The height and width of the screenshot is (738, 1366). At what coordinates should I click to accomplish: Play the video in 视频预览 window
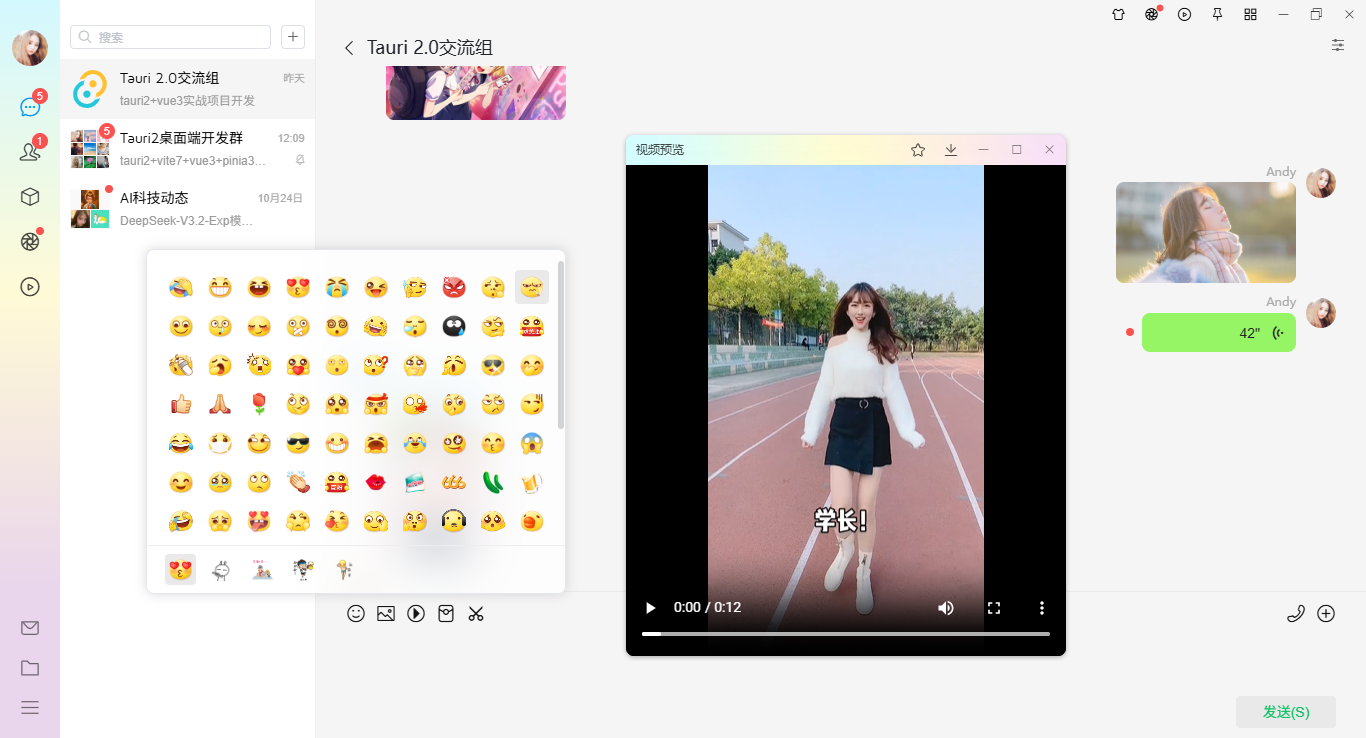pyautogui.click(x=651, y=608)
